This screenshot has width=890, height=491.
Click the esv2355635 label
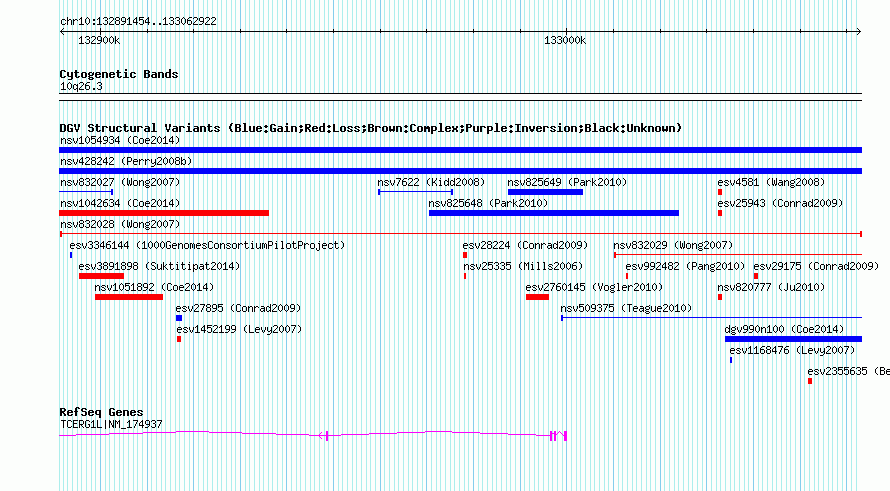point(849,371)
